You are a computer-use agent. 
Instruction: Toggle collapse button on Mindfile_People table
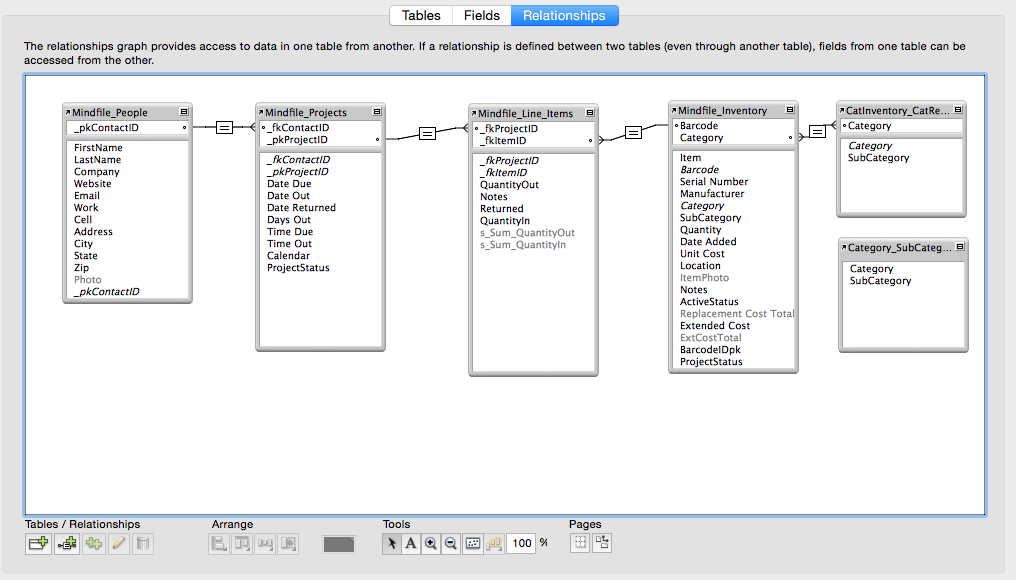coord(184,111)
